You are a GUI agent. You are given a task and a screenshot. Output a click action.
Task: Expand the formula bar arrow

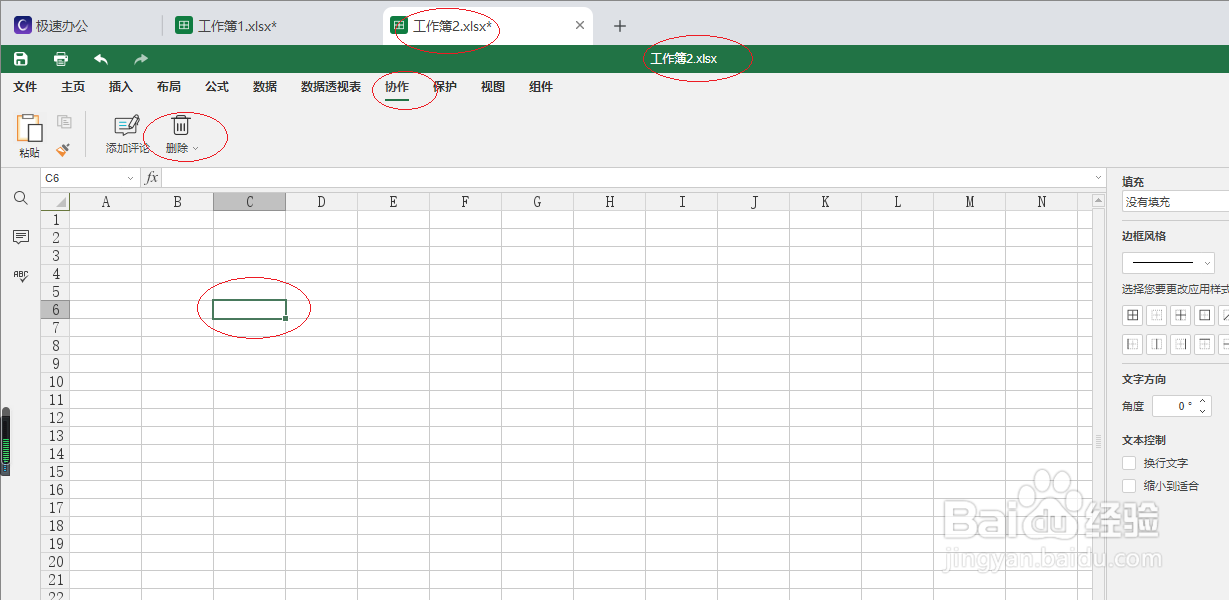pyautogui.click(x=1098, y=178)
